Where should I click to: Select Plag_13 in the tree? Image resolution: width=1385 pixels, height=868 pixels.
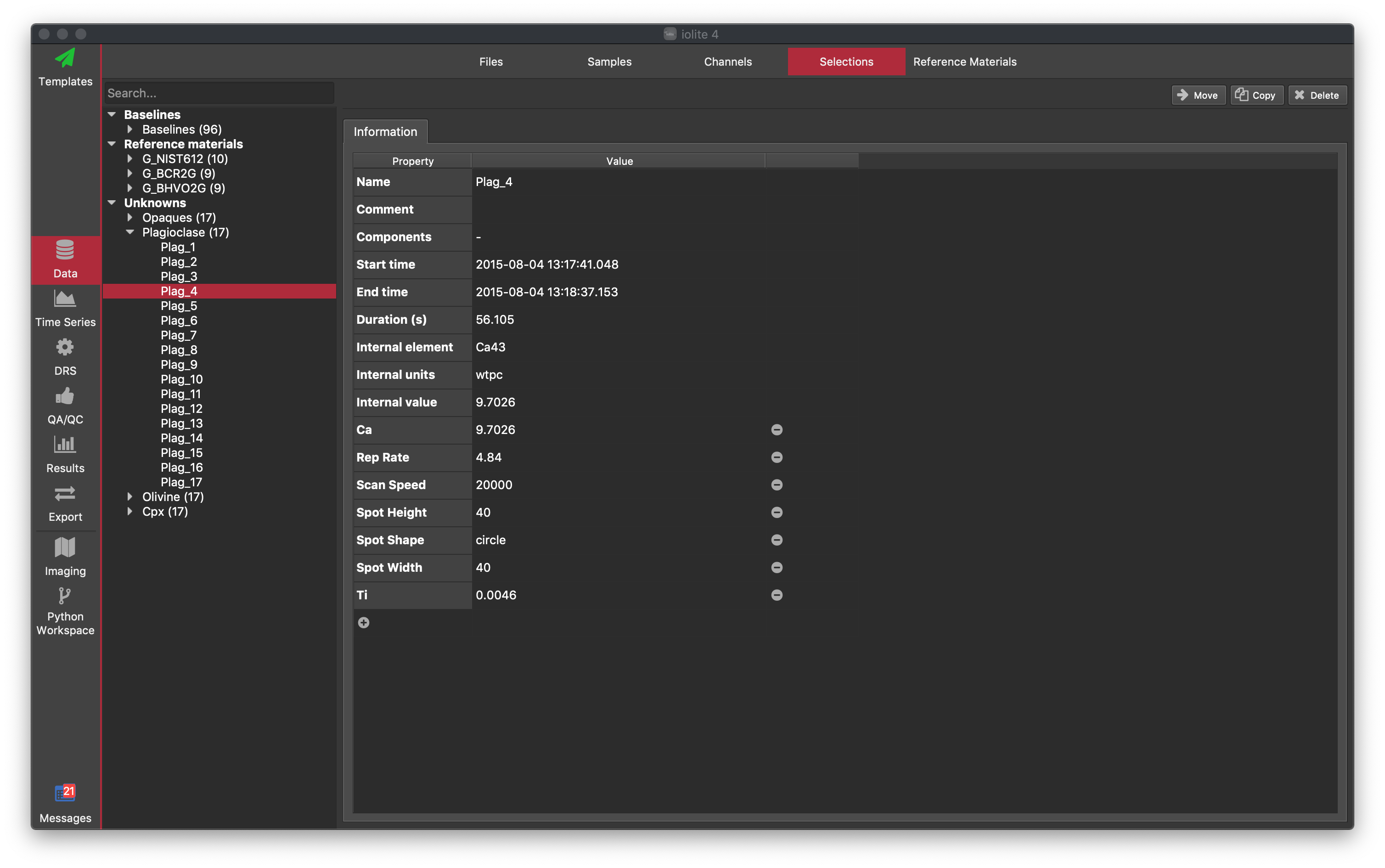coord(181,423)
